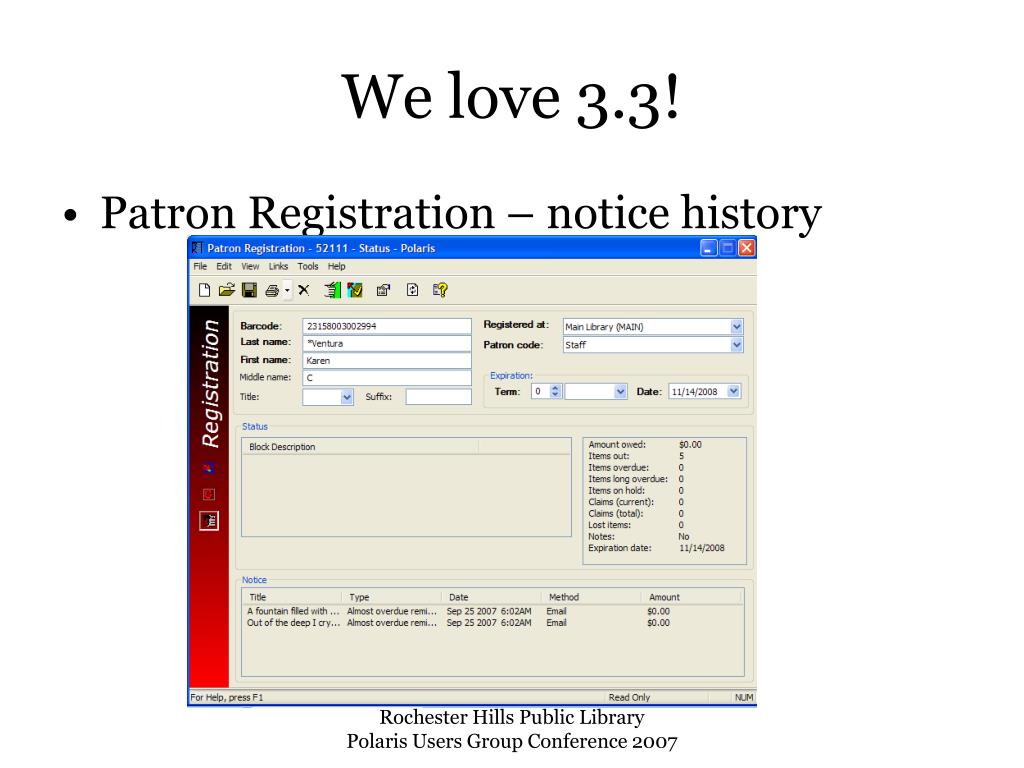
Task: Click the Delete X toolbar icon
Action: coord(304,290)
